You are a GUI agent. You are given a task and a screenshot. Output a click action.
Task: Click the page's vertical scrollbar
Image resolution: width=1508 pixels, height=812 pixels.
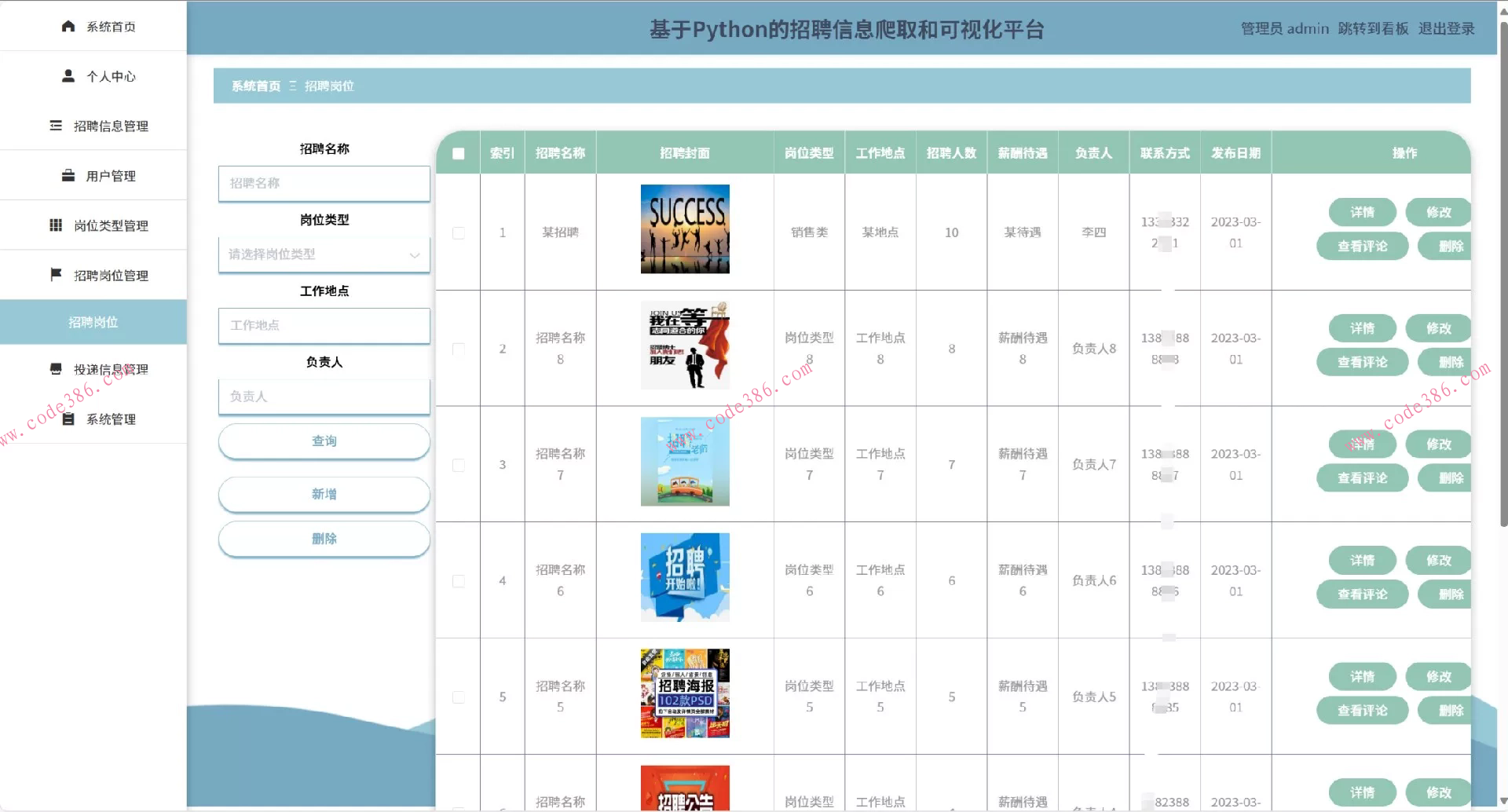1503,275
